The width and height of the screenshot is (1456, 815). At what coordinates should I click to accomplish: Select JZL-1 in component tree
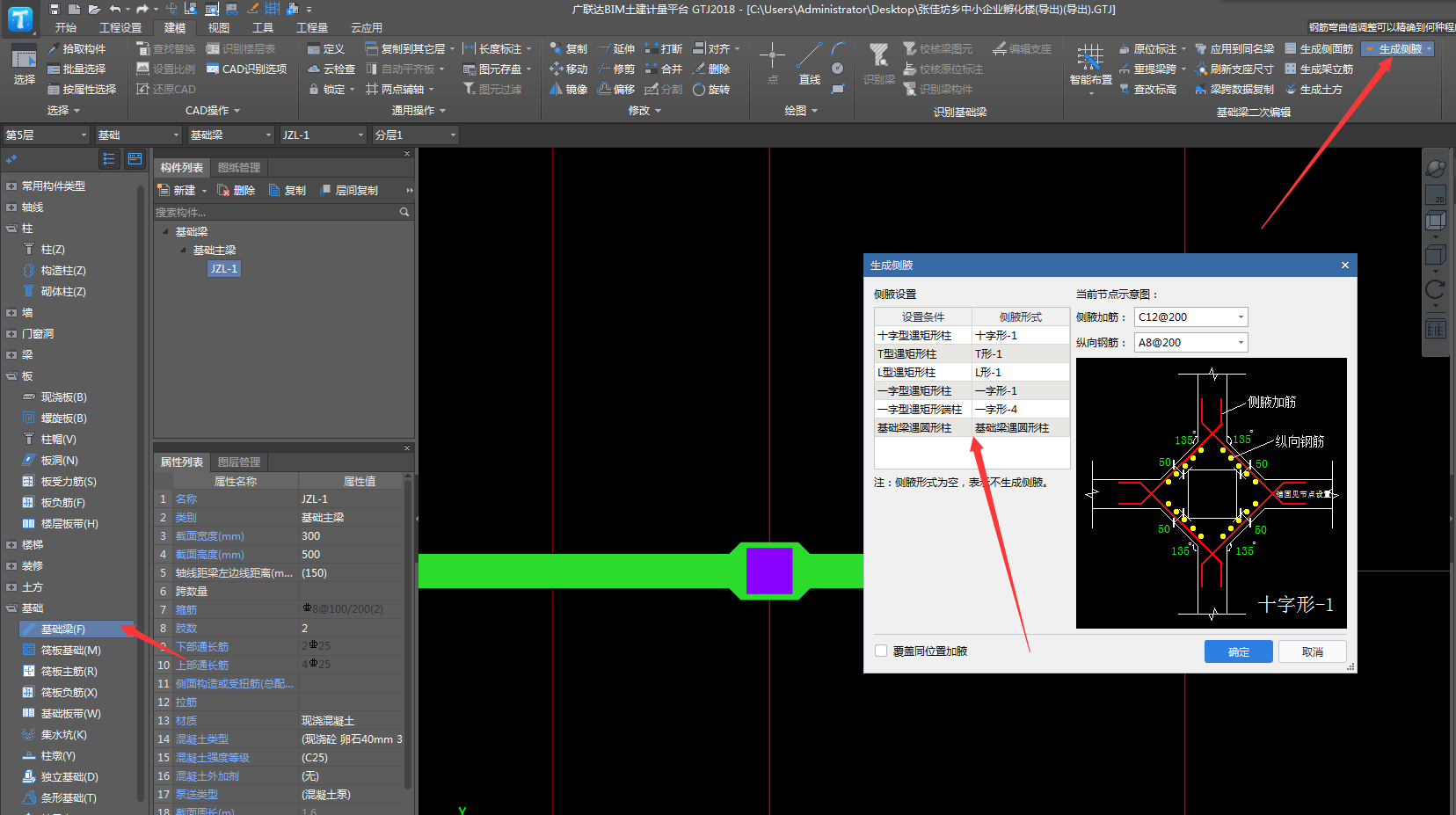click(223, 269)
